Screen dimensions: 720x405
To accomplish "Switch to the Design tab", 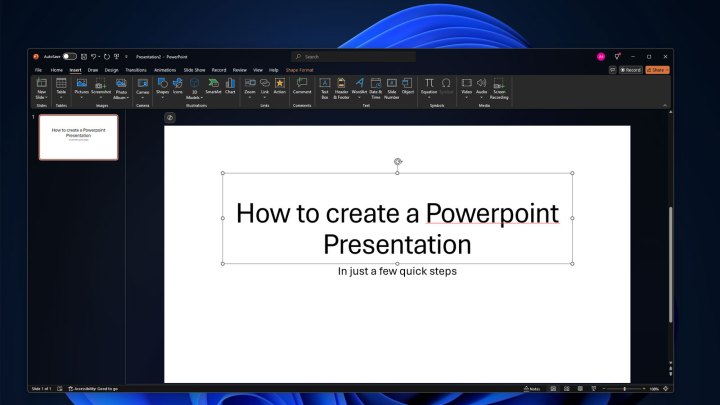I will pos(111,70).
